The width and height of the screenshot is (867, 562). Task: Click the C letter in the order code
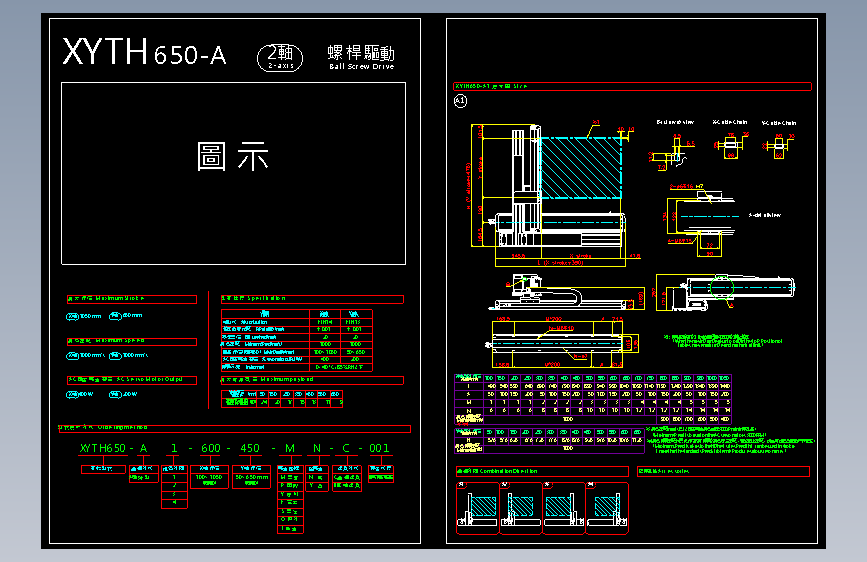point(346,448)
